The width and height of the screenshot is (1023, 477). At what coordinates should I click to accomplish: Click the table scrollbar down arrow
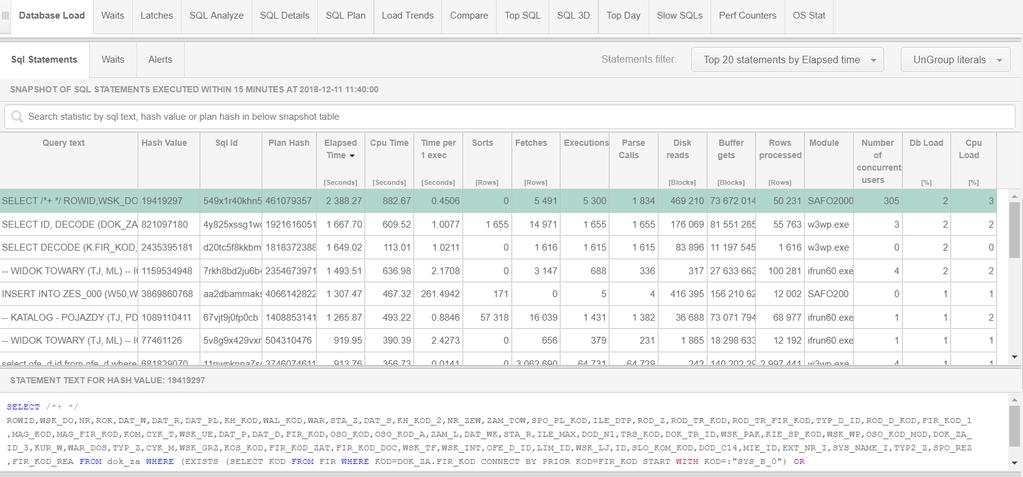click(1014, 357)
